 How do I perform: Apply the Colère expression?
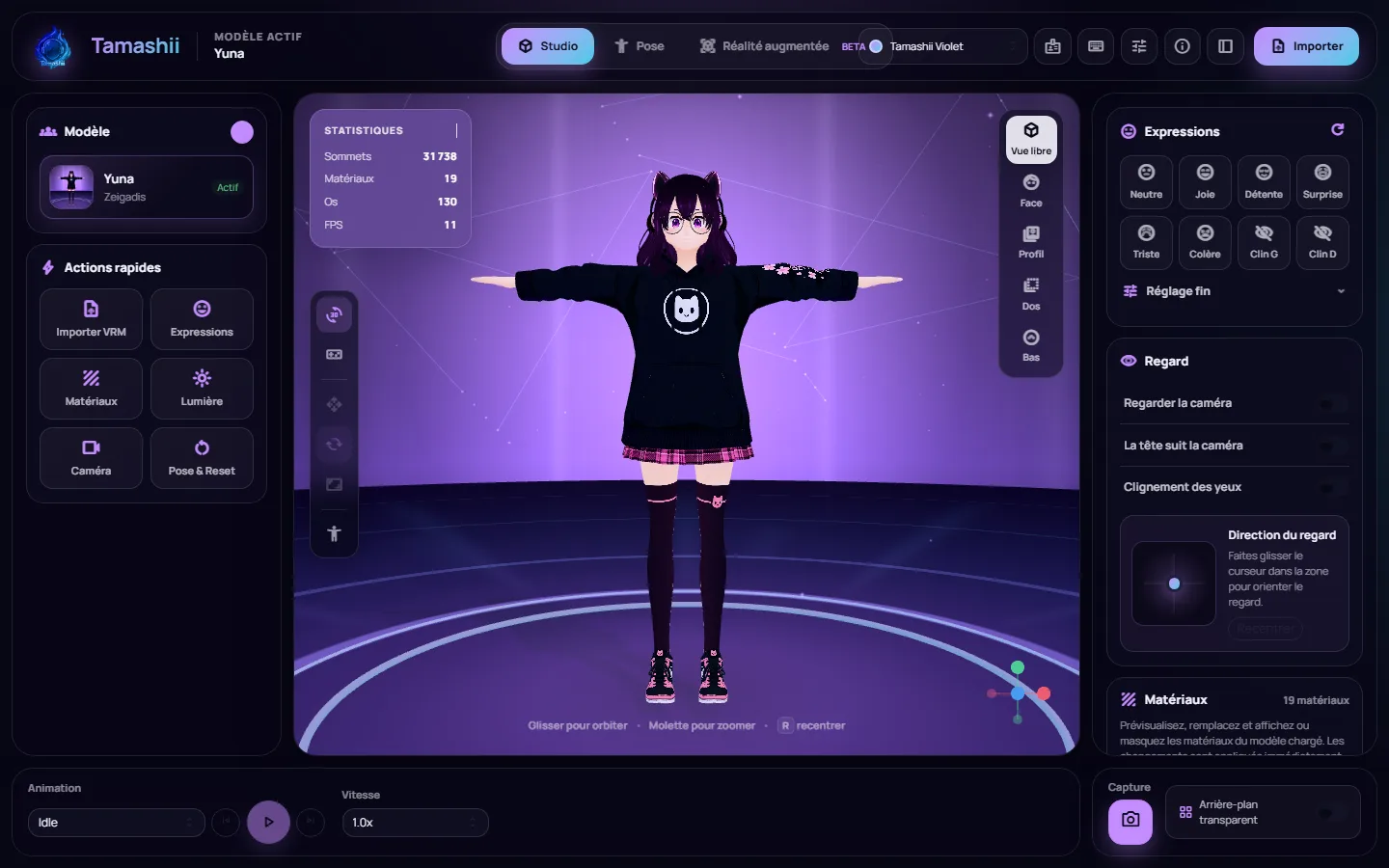[x=1205, y=242]
